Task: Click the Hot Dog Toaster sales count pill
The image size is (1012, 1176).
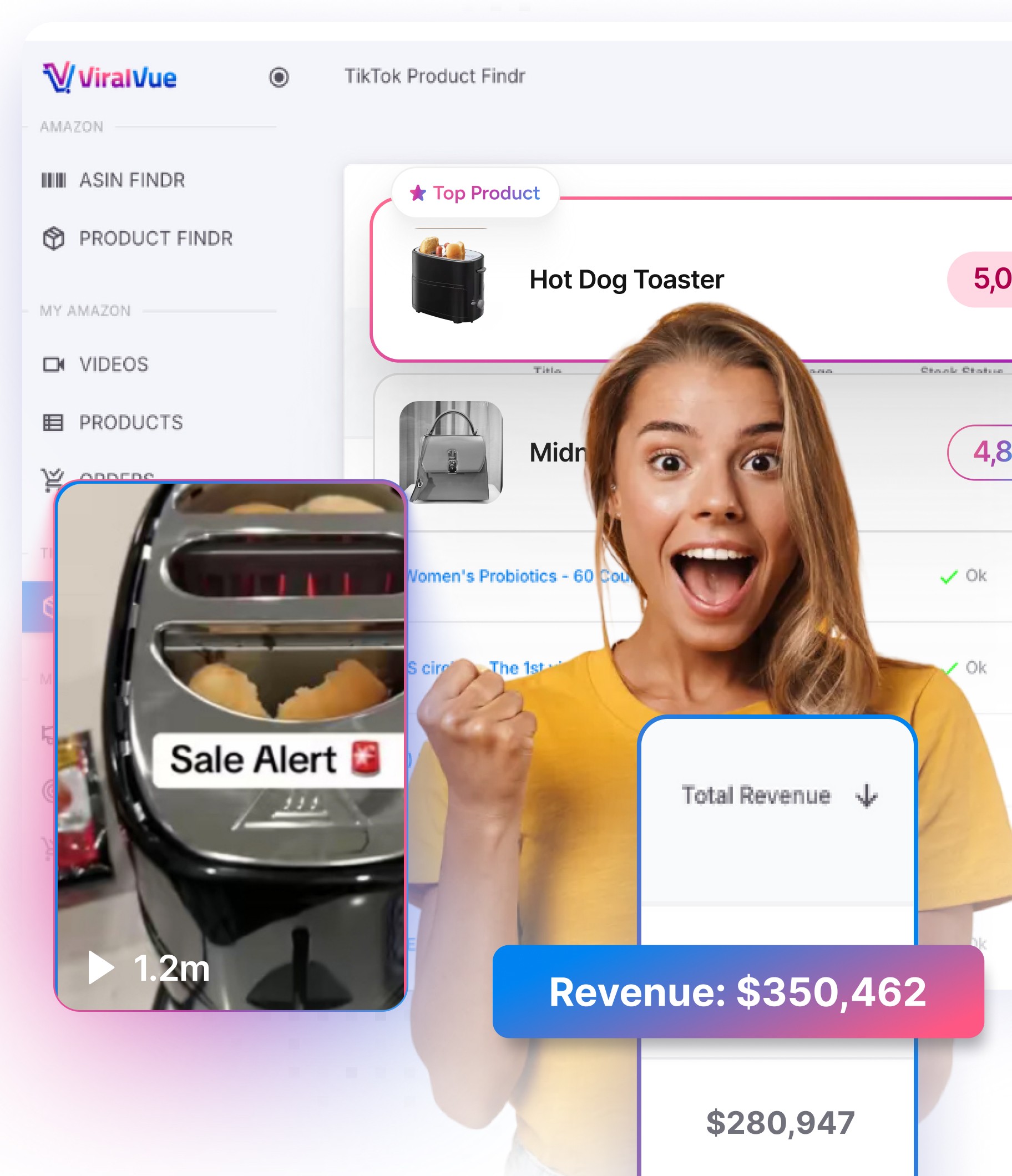Action: coord(980,279)
